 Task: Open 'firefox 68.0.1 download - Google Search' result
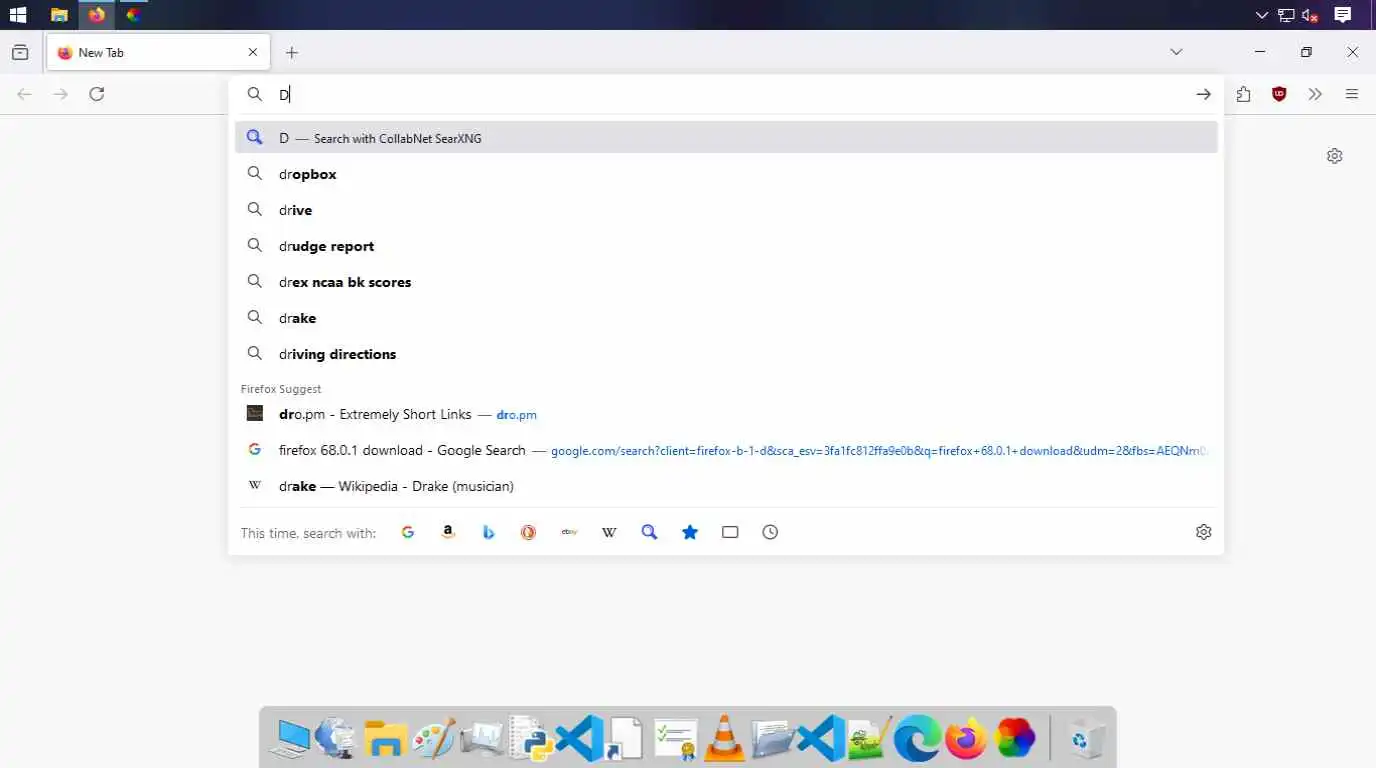coord(726,450)
